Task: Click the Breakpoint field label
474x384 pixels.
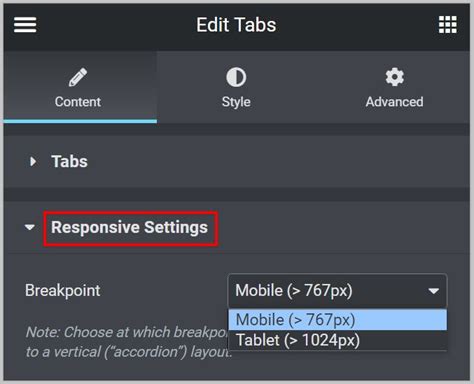Action: click(x=63, y=290)
